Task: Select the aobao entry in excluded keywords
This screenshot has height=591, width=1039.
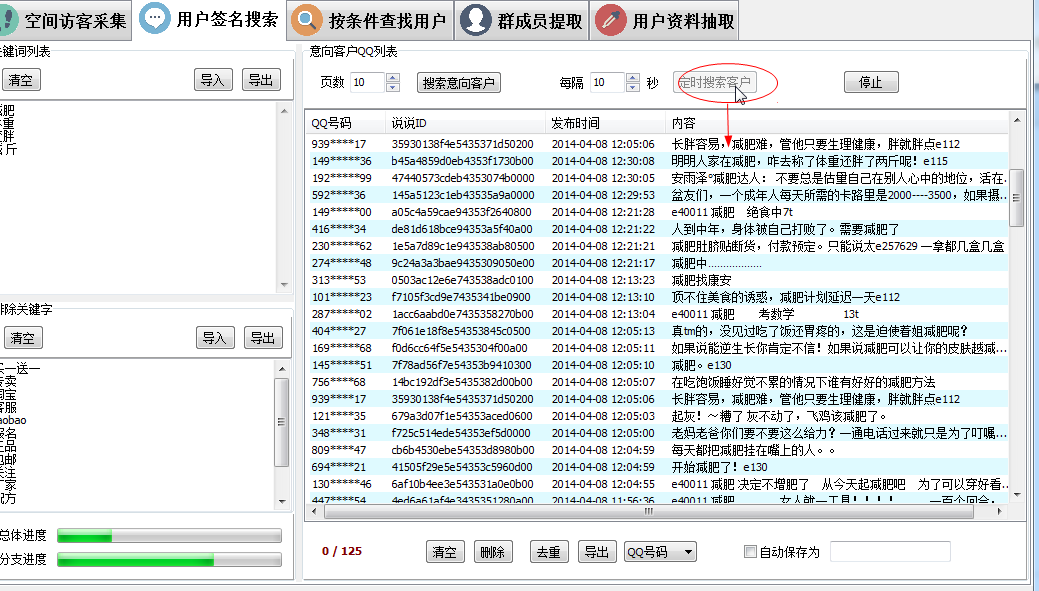Action: tap(13, 420)
